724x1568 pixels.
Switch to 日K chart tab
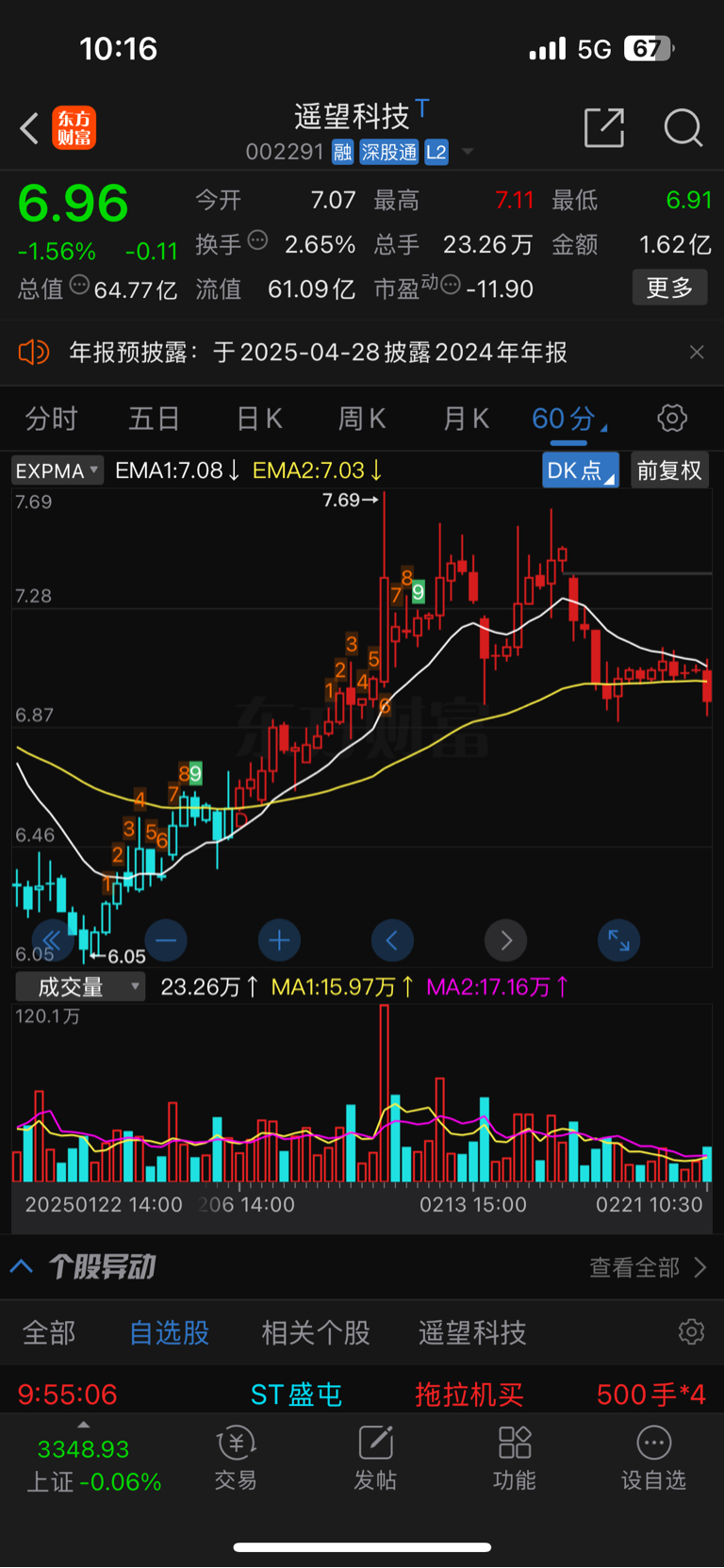coord(259,419)
